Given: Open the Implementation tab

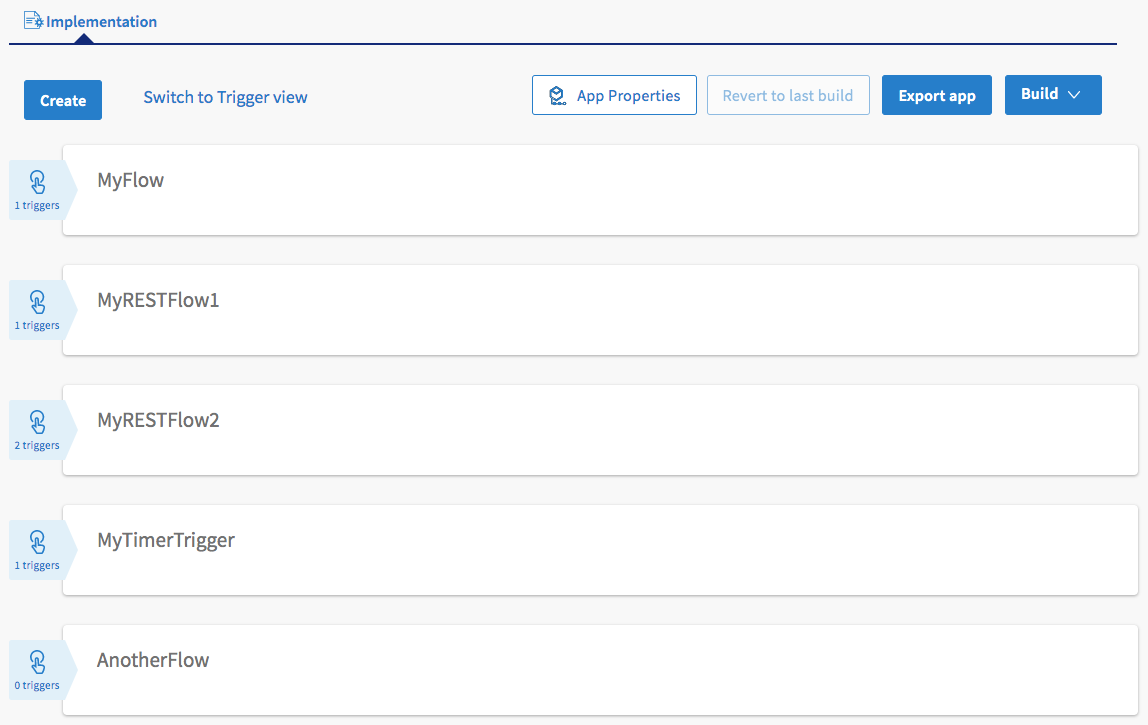Looking at the screenshot, I should tap(100, 21).
